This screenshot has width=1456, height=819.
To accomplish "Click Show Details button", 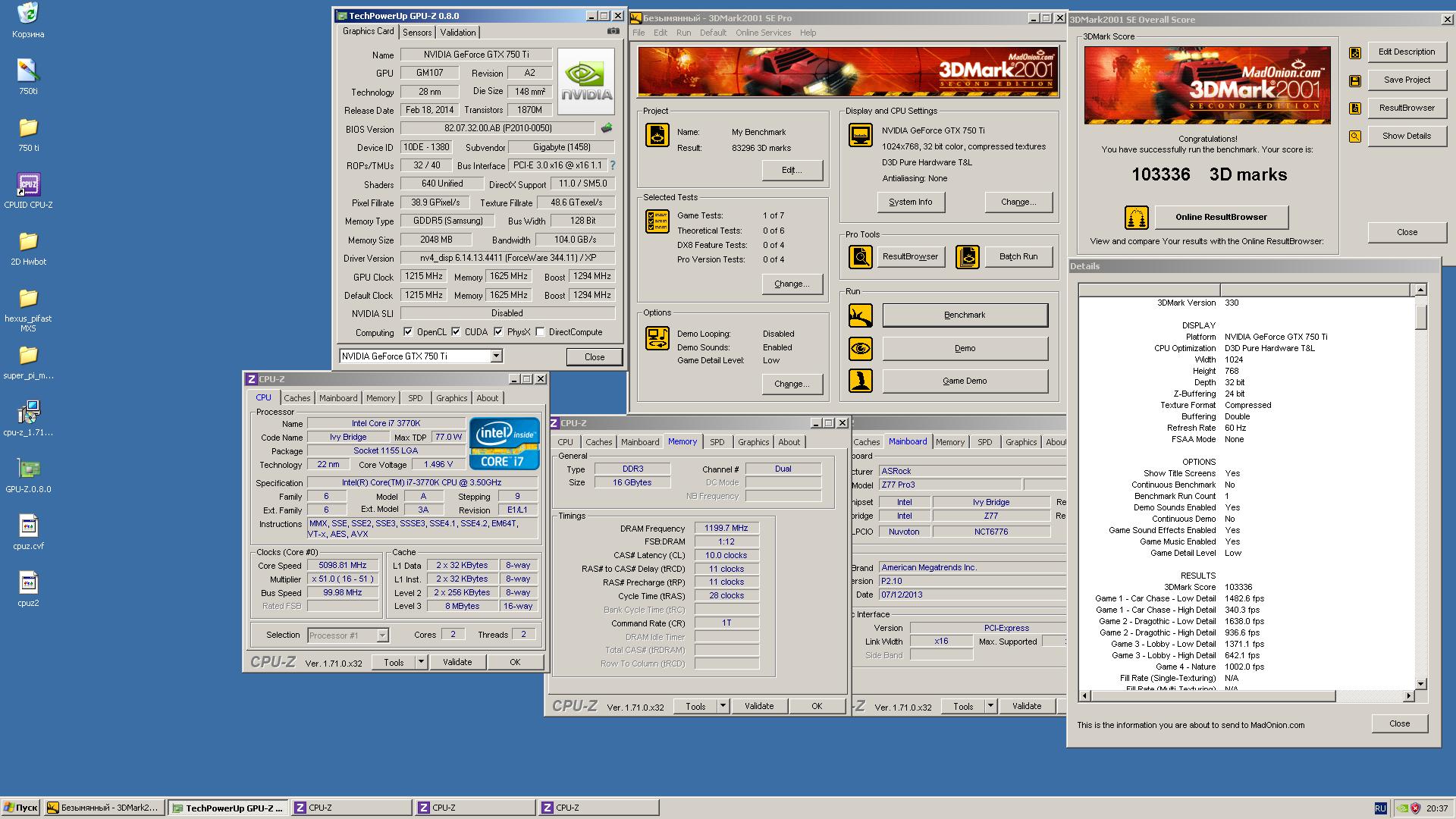I will [1407, 136].
